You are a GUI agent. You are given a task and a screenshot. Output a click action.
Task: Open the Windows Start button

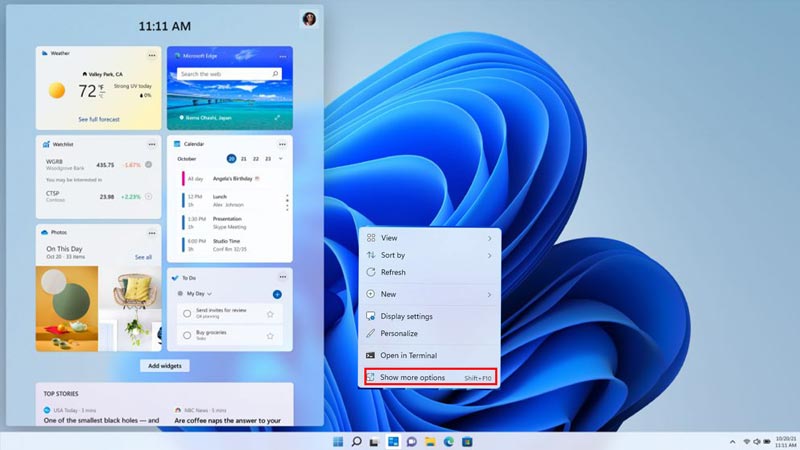coord(338,441)
